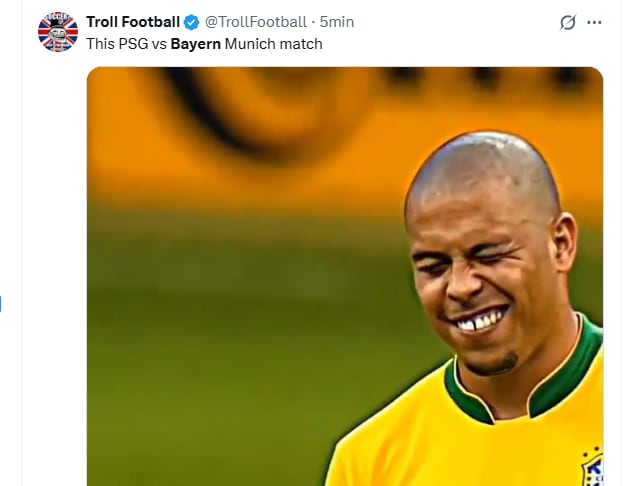
Task: Open the three-dot more options menu
Action: pyautogui.click(x=595, y=22)
